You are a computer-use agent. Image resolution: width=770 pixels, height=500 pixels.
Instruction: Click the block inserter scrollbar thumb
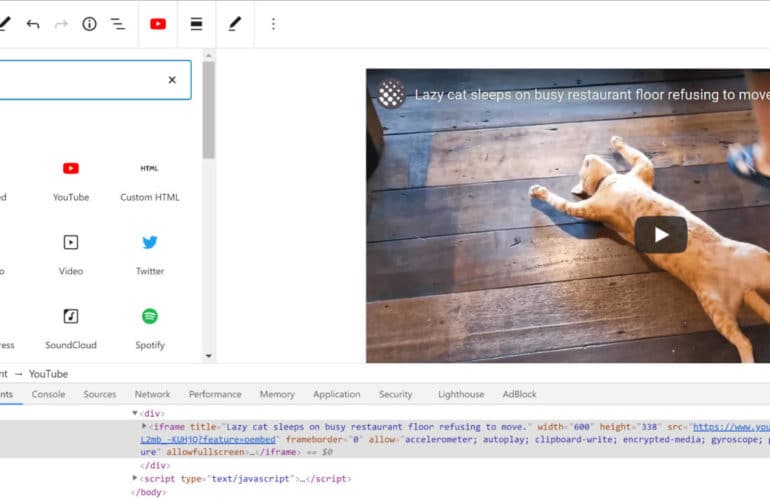coord(209,110)
